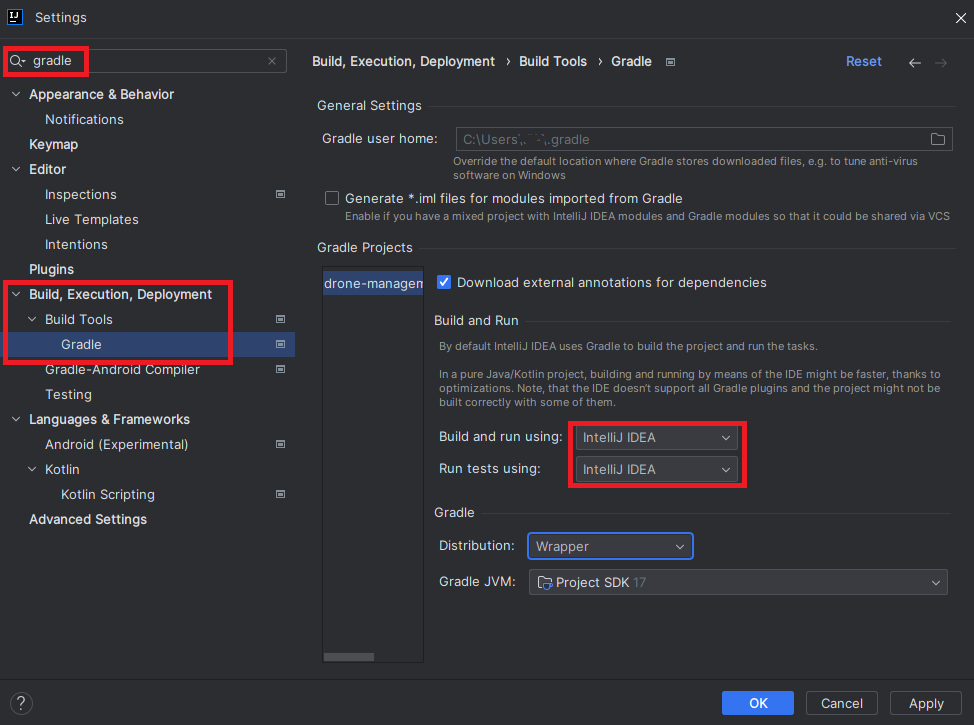Collapse the Build, Execution, Deployment section
The width and height of the screenshot is (974, 725).
coord(16,294)
